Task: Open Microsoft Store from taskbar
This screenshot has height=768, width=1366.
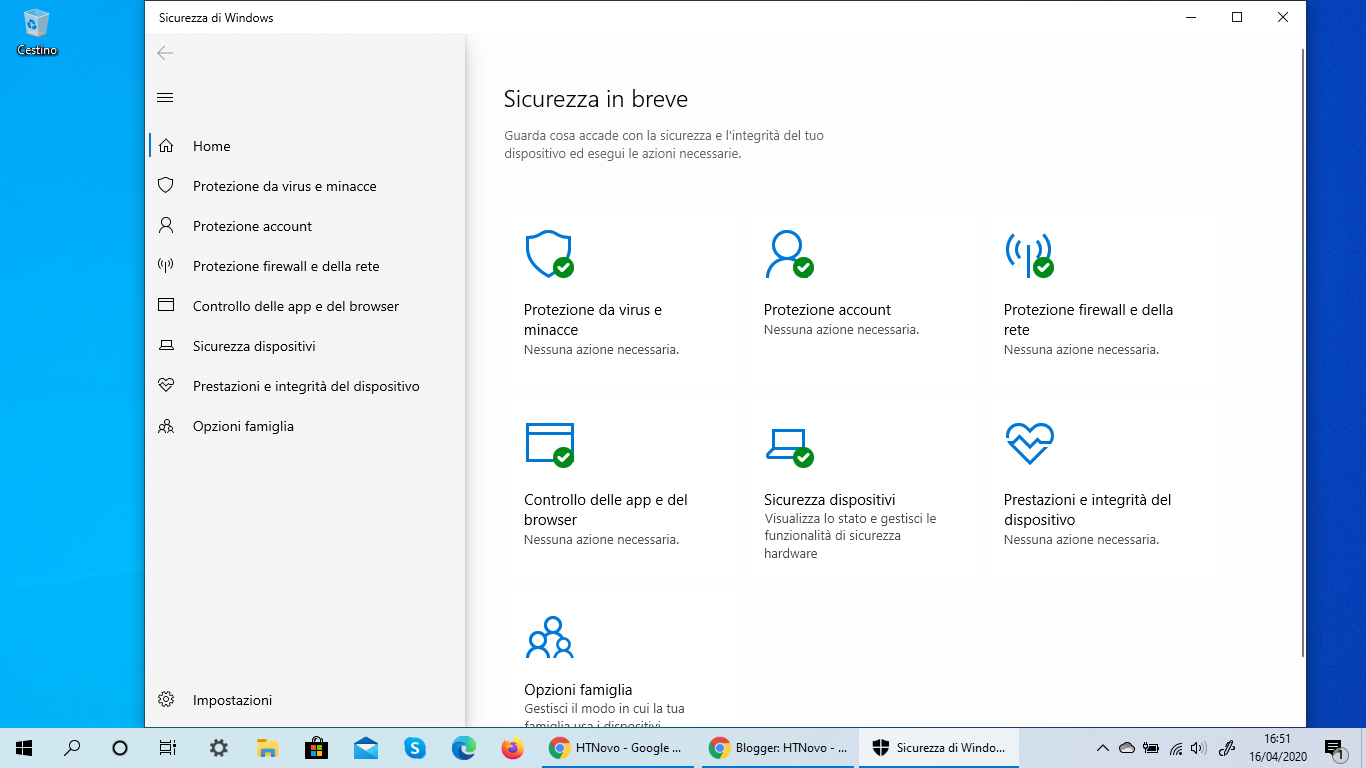Action: click(316, 748)
